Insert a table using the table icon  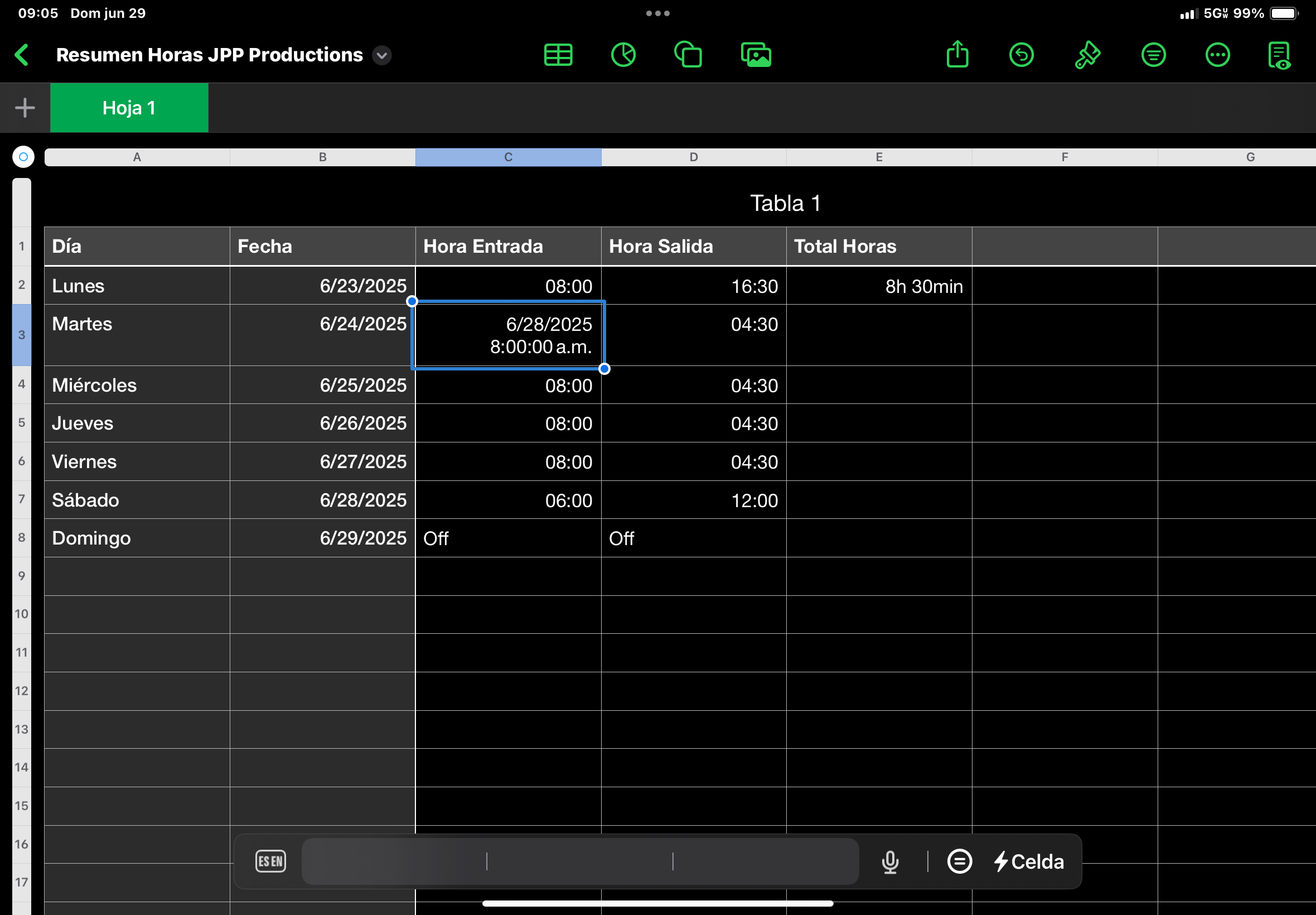click(x=558, y=55)
